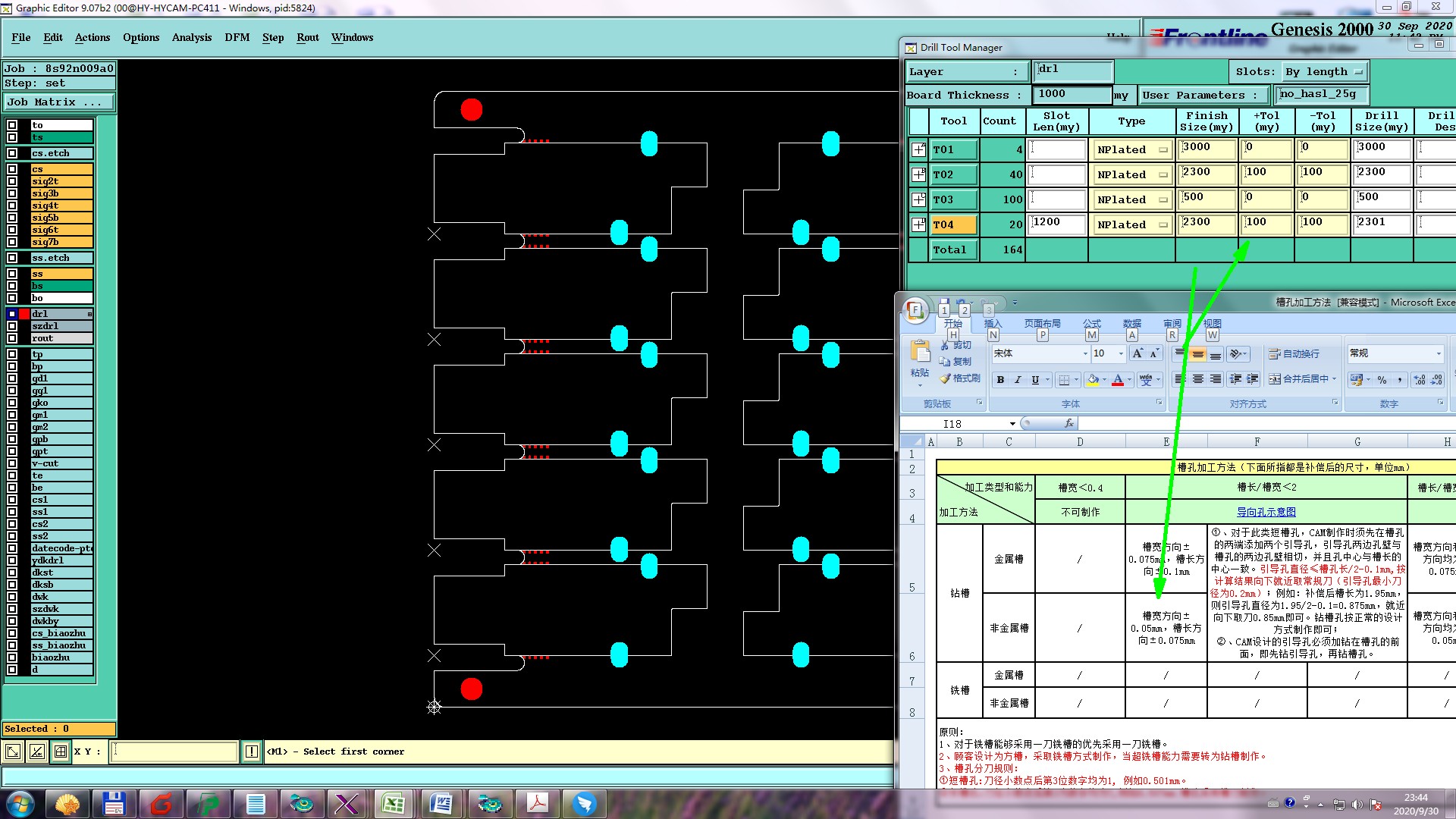
Task: Click the Increase Indent icon in Excel
Action: click(1253, 379)
